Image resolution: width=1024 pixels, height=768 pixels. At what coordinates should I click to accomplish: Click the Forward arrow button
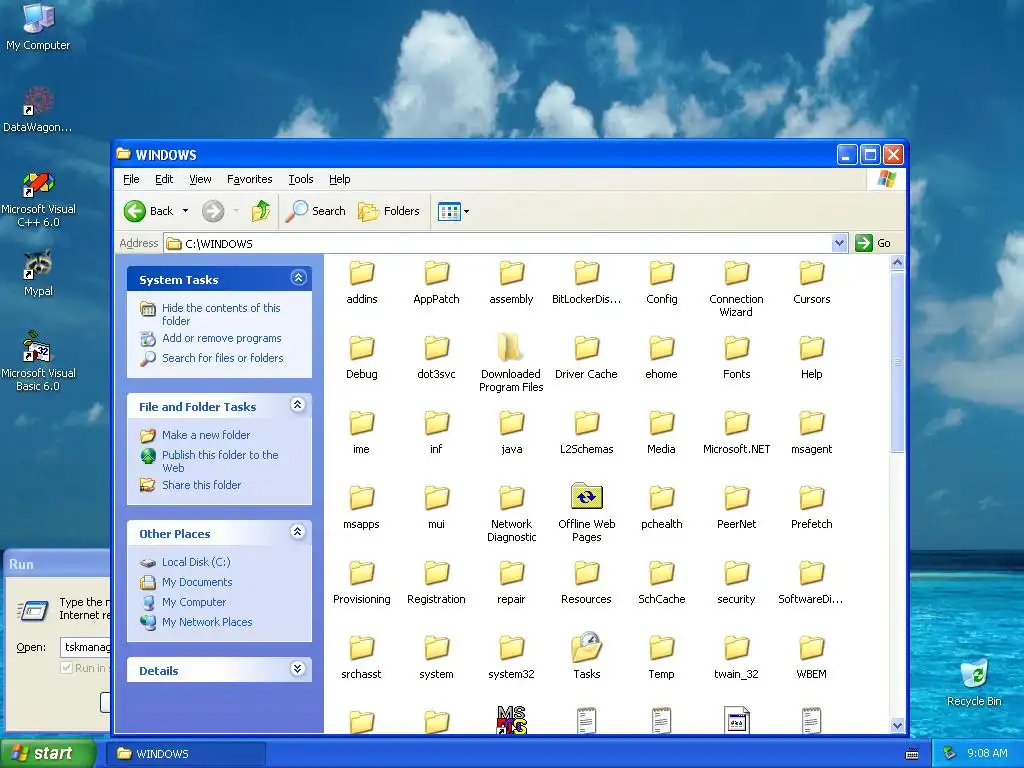(x=213, y=211)
